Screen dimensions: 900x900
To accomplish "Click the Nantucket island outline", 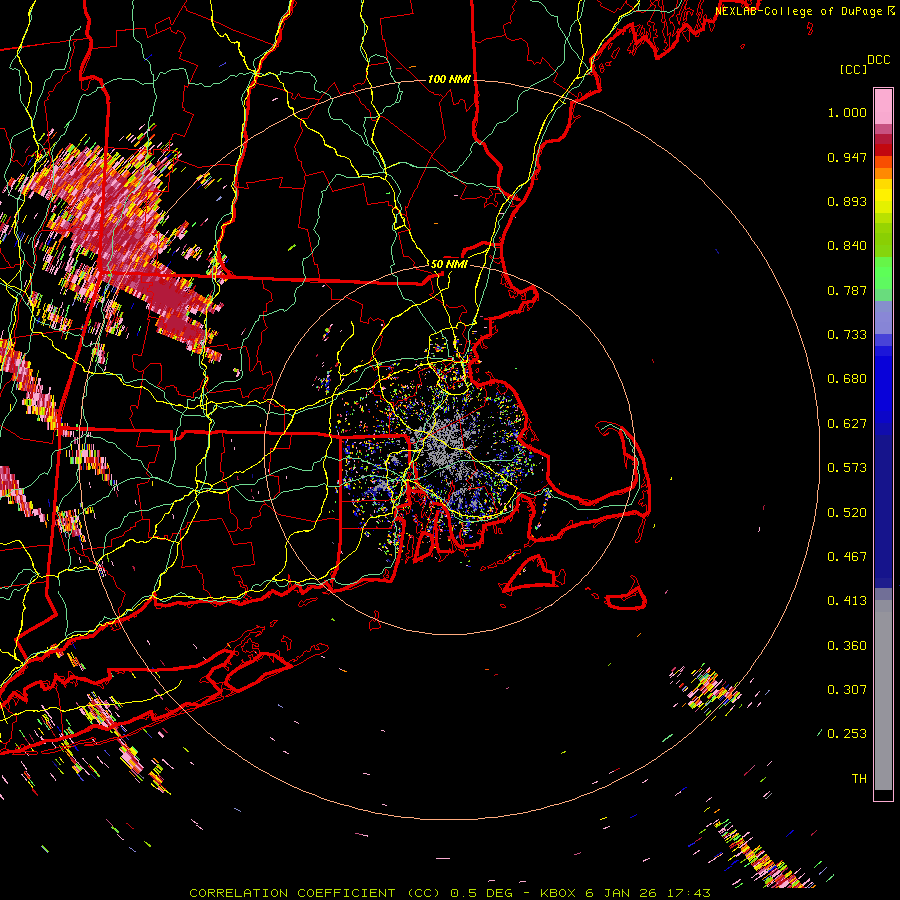I will click(x=626, y=594).
